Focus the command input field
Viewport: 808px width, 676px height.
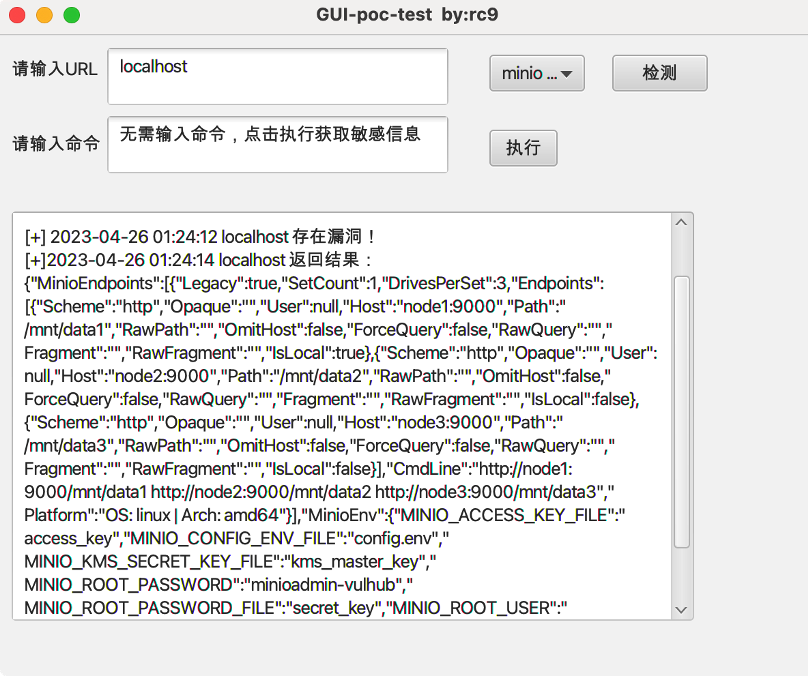(277, 144)
